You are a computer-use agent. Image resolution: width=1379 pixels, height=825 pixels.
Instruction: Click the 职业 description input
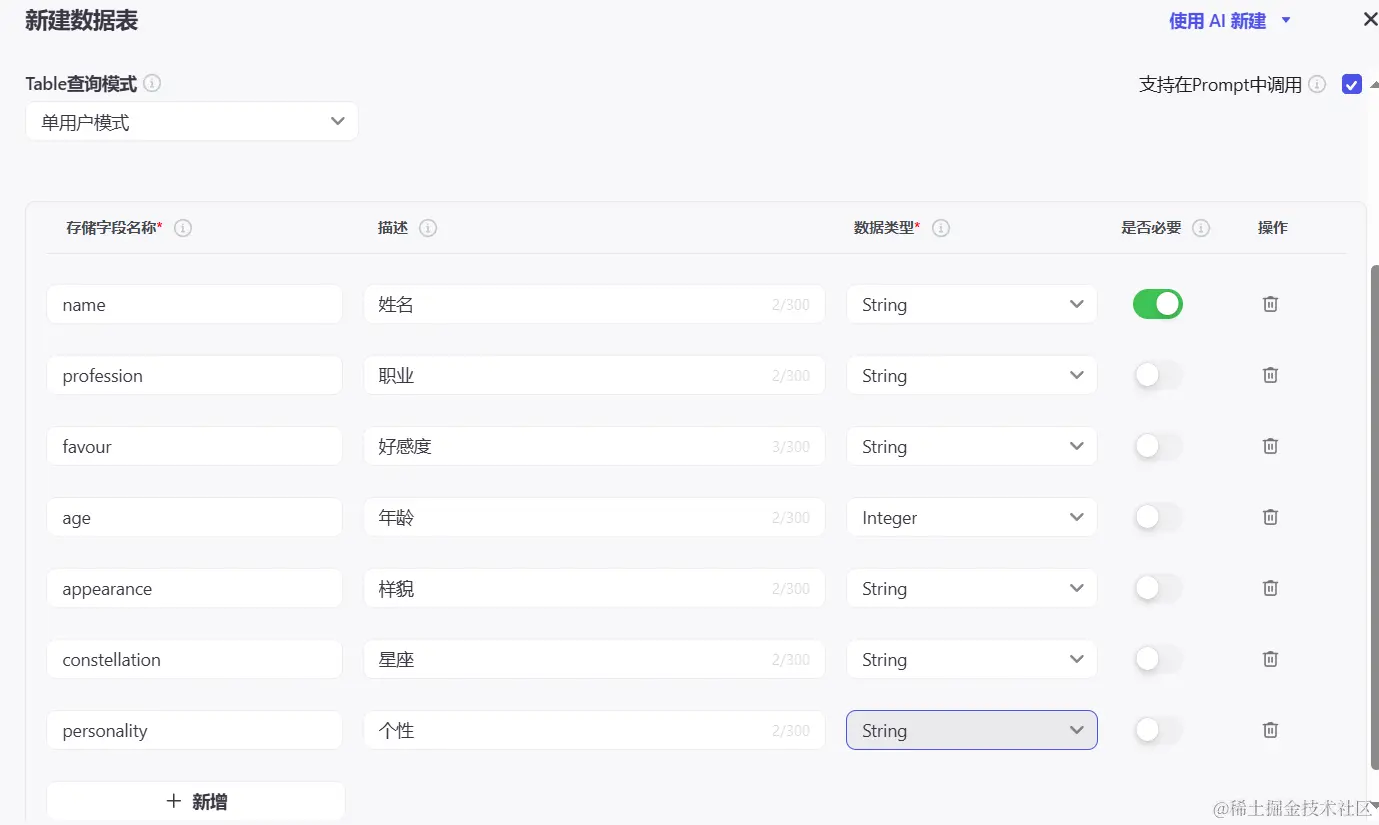click(x=594, y=375)
